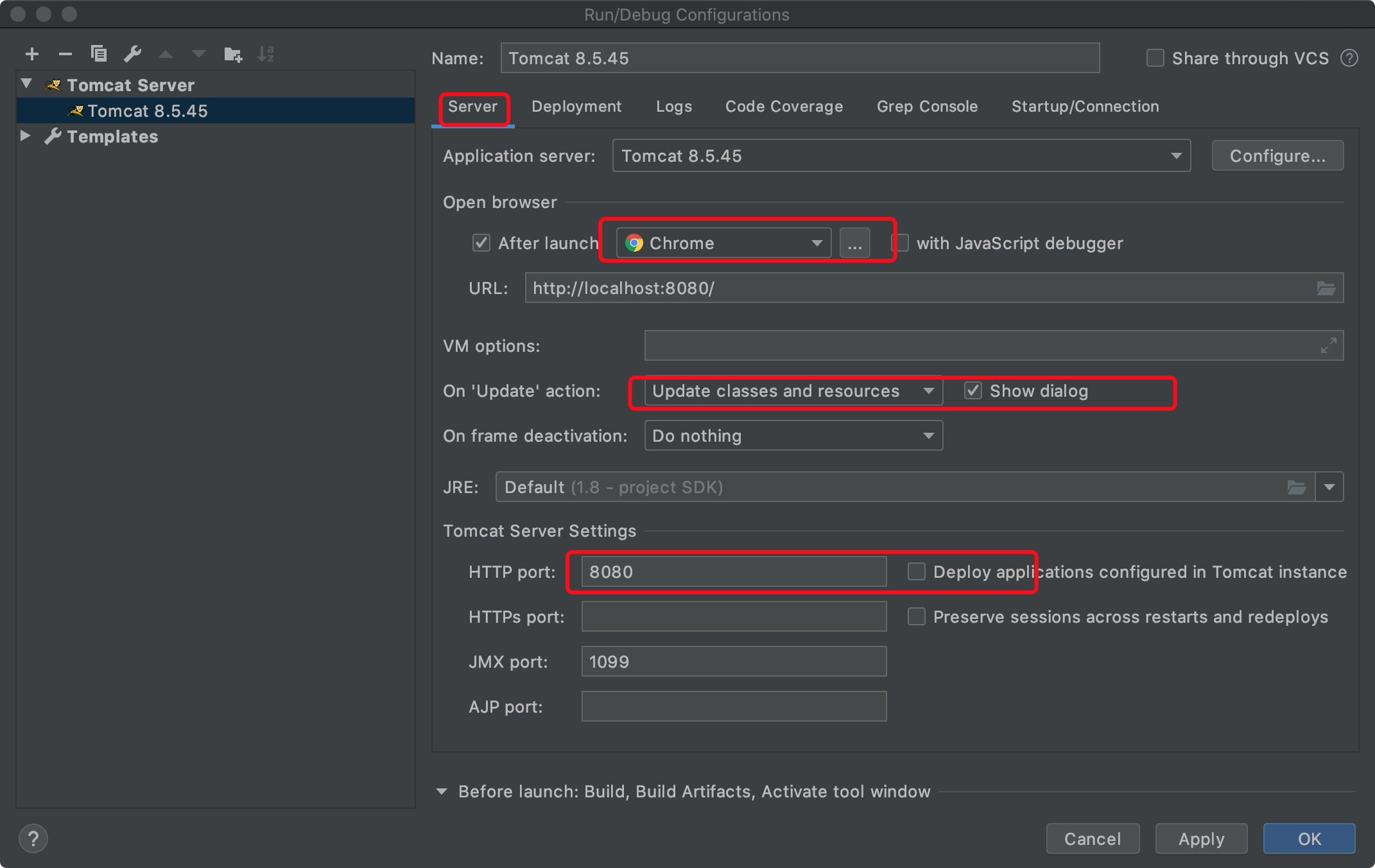This screenshot has width=1375, height=868.
Task: Enable Preserve sessions across restarts and redeploys
Action: pyautogui.click(x=917, y=616)
